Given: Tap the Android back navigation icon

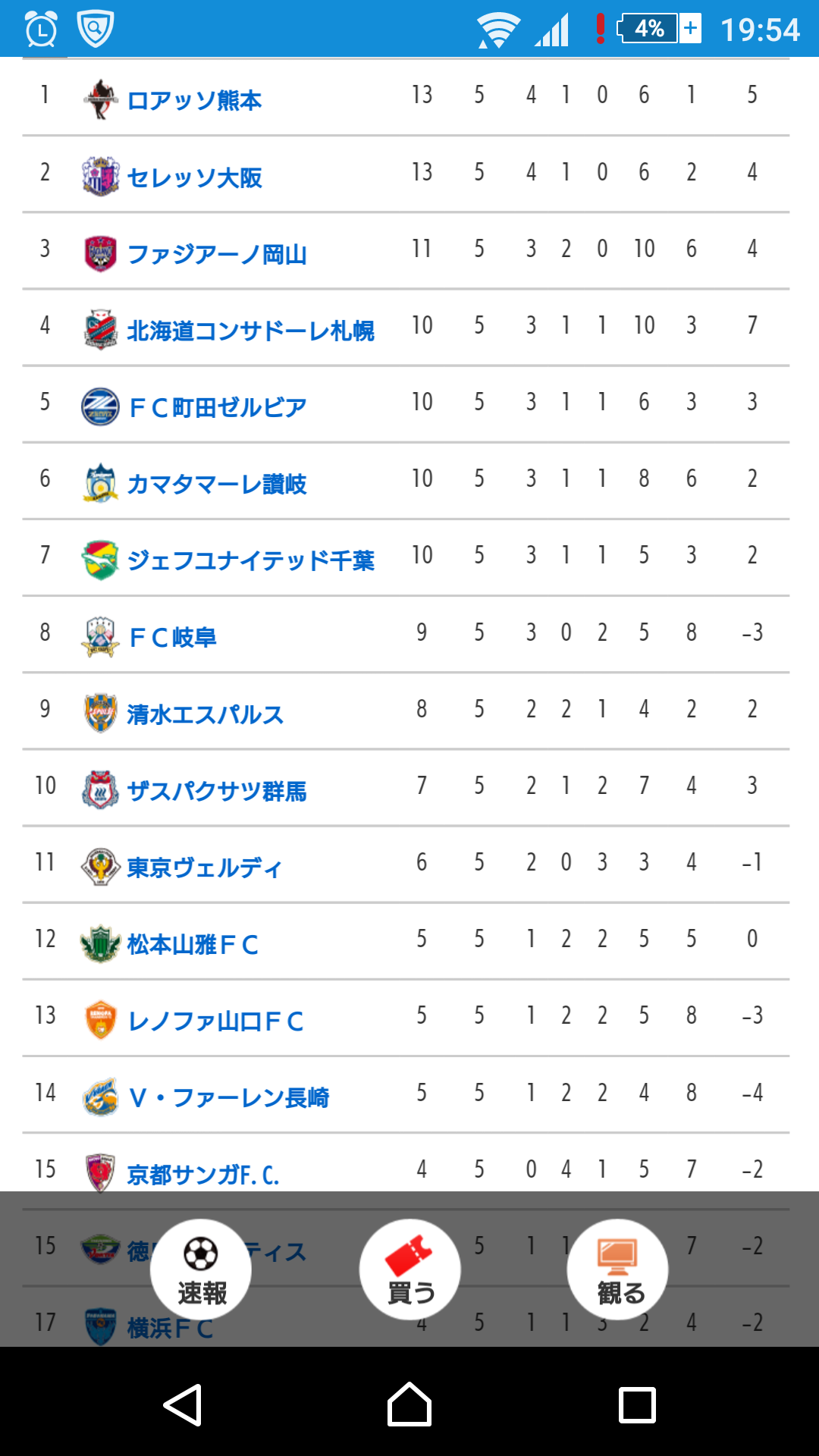Looking at the screenshot, I should tap(183, 1405).
